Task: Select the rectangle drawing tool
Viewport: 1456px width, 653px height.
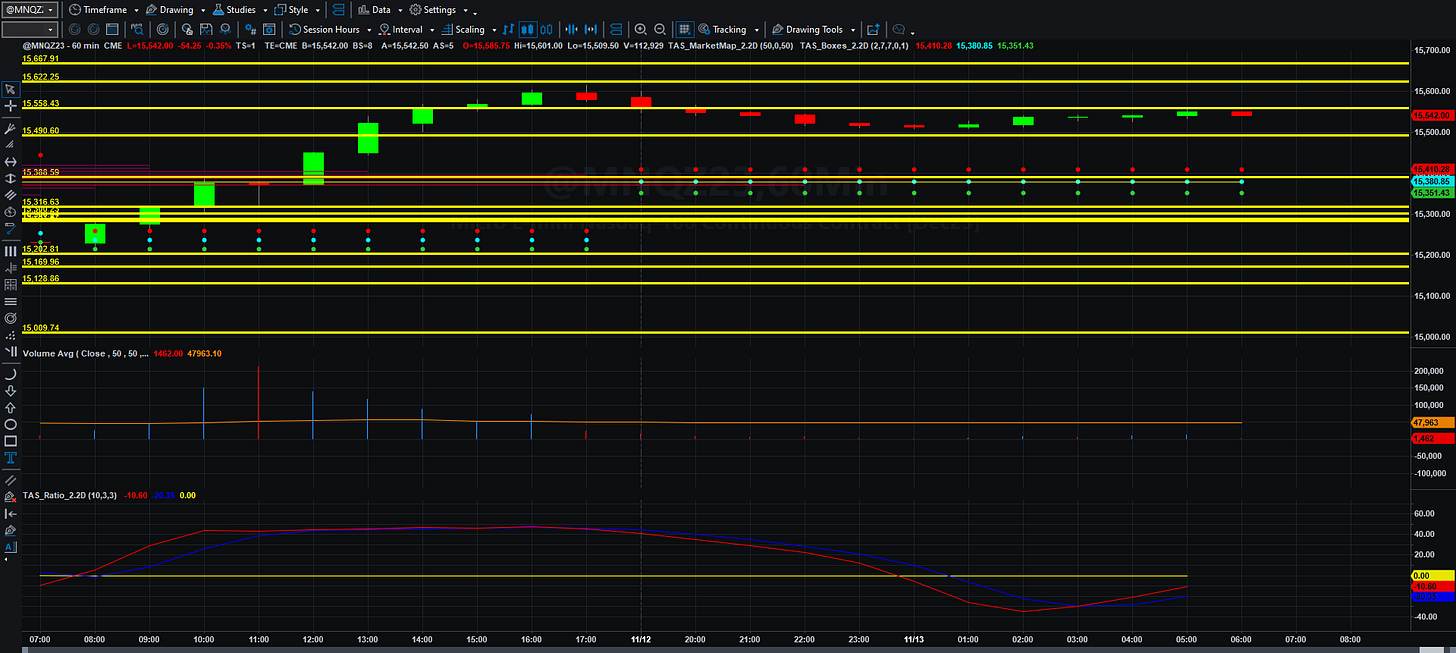Action: point(10,440)
